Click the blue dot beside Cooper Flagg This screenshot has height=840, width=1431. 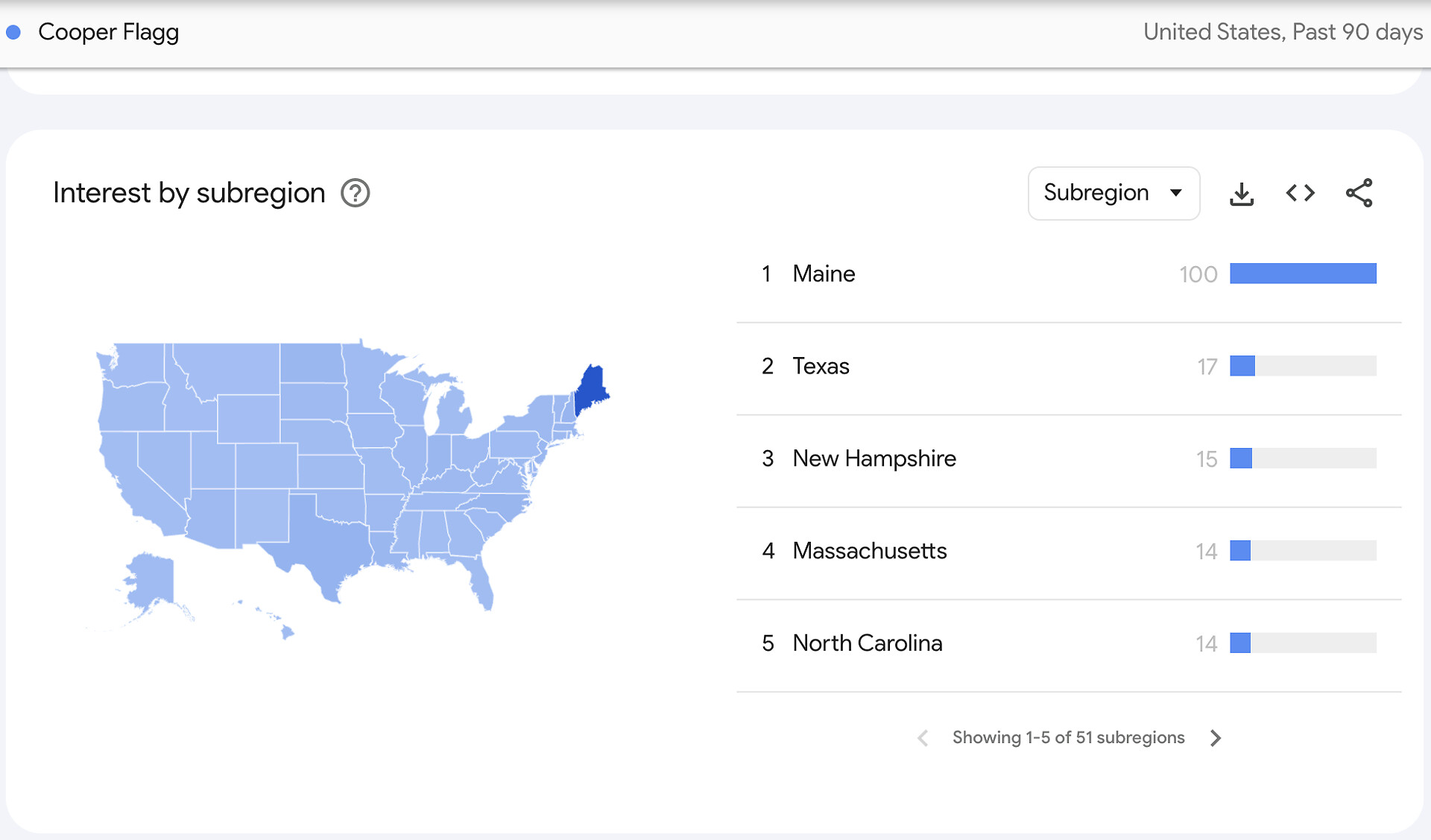(13, 33)
